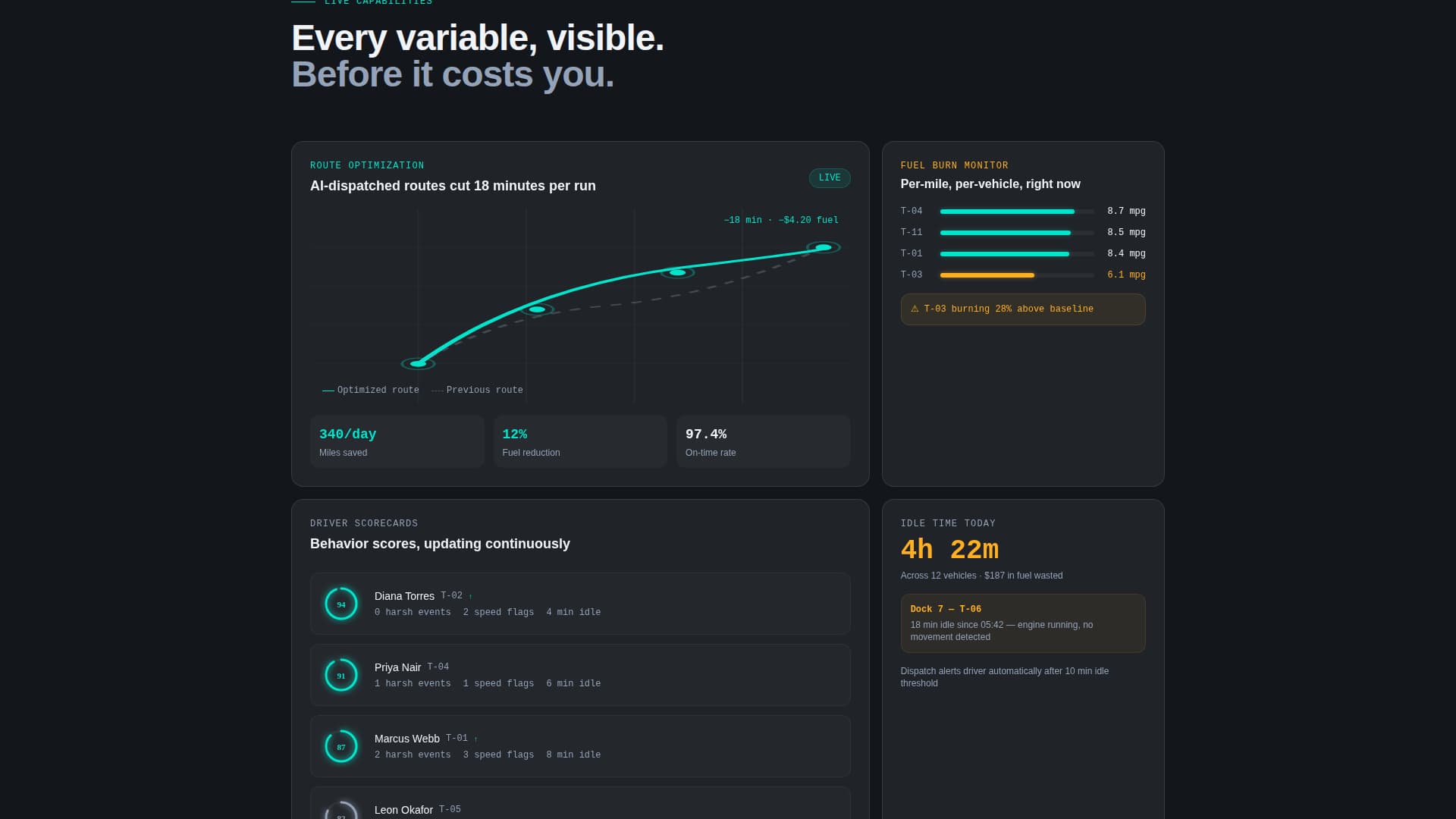Image resolution: width=1456 pixels, height=819 pixels.
Task: Click 'Behavior scores, updating continuously' title
Action: (440, 544)
